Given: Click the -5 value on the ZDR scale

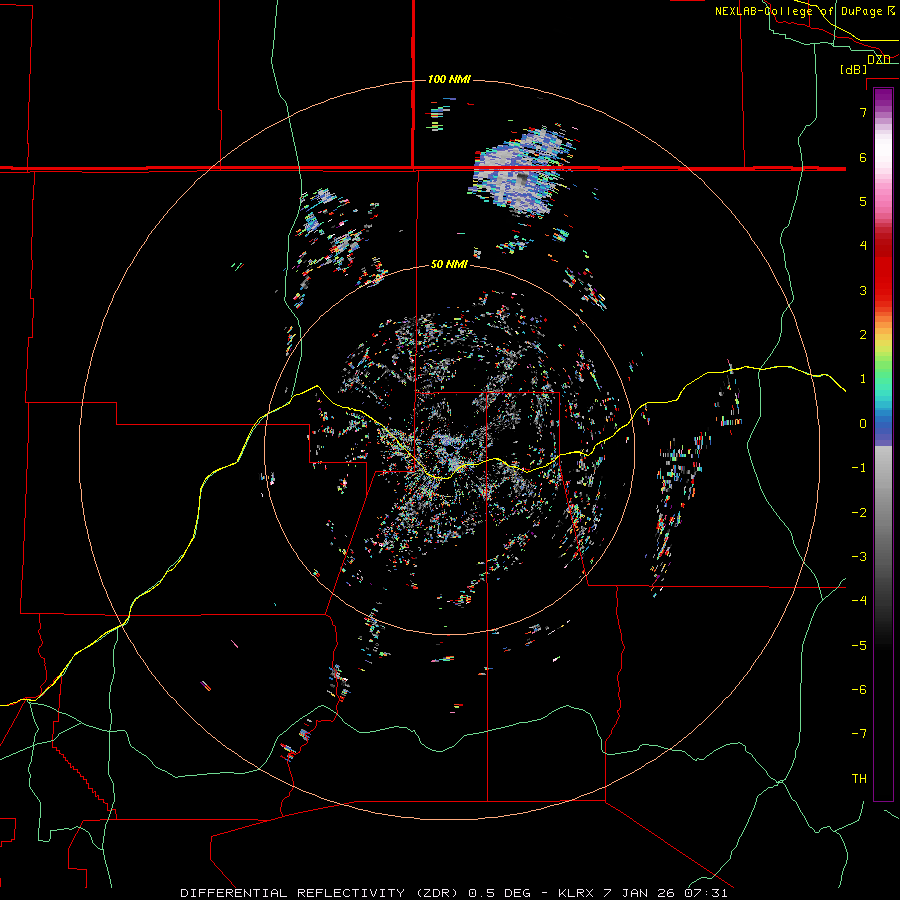Looking at the screenshot, I should (x=859, y=646).
